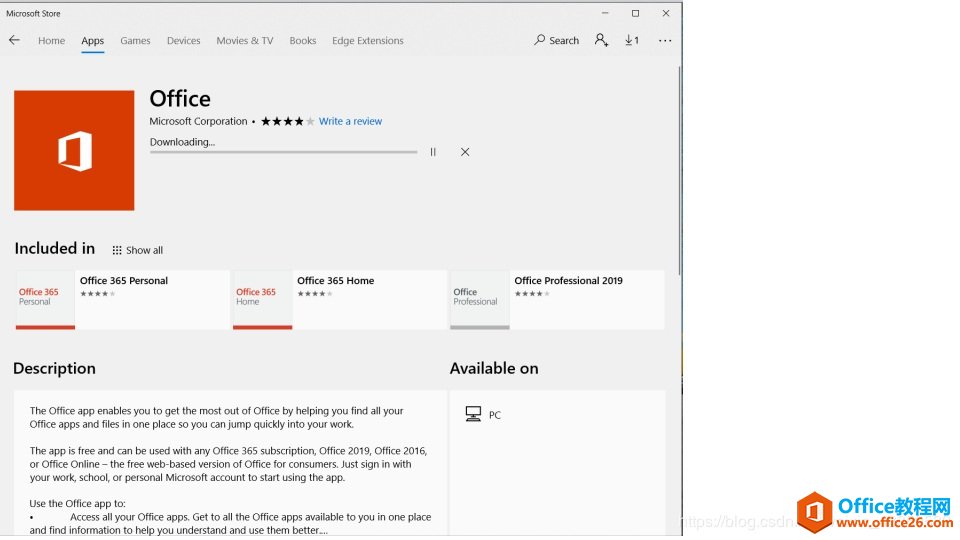Click the download progress bar
Screen dimensions: 960x540
283,152
